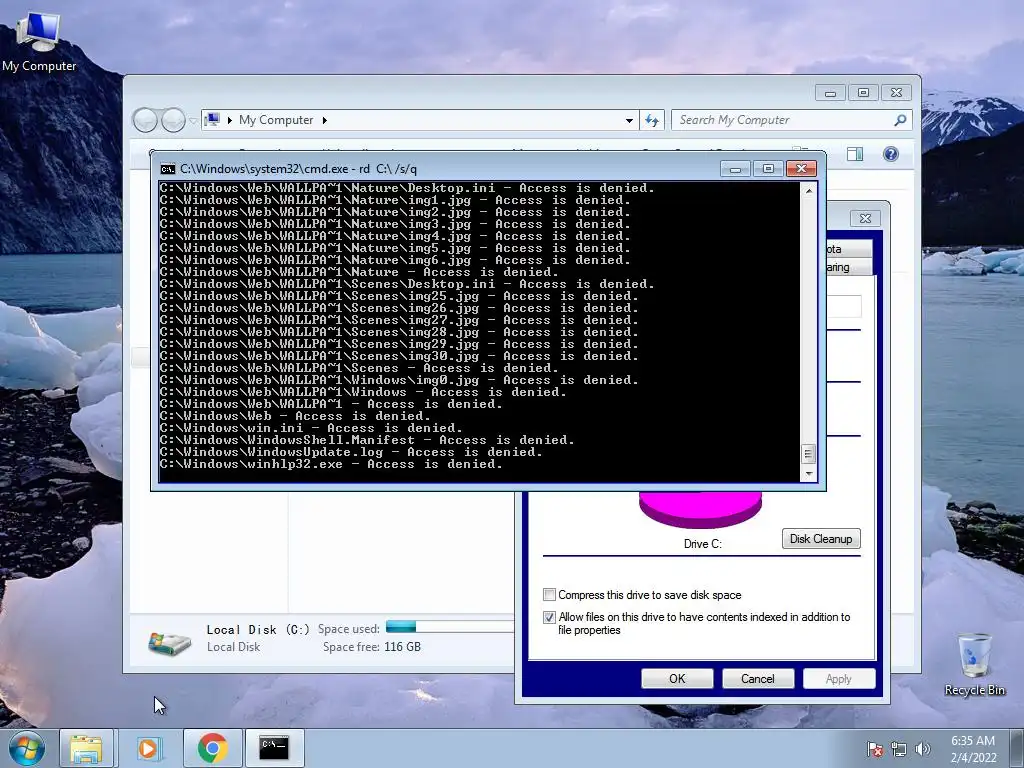Click Apply in the Properties dialog

pos(839,679)
